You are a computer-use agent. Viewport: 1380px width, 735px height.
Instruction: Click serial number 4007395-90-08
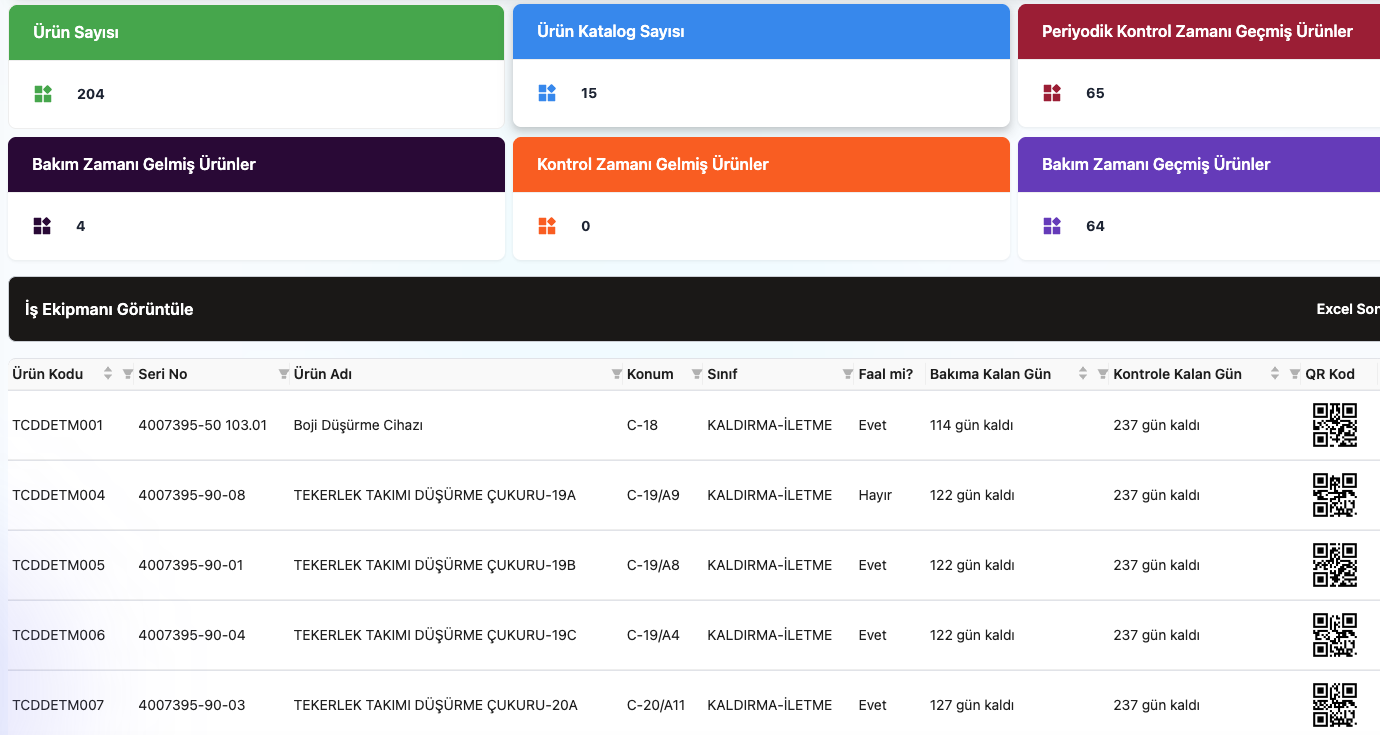pos(192,495)
